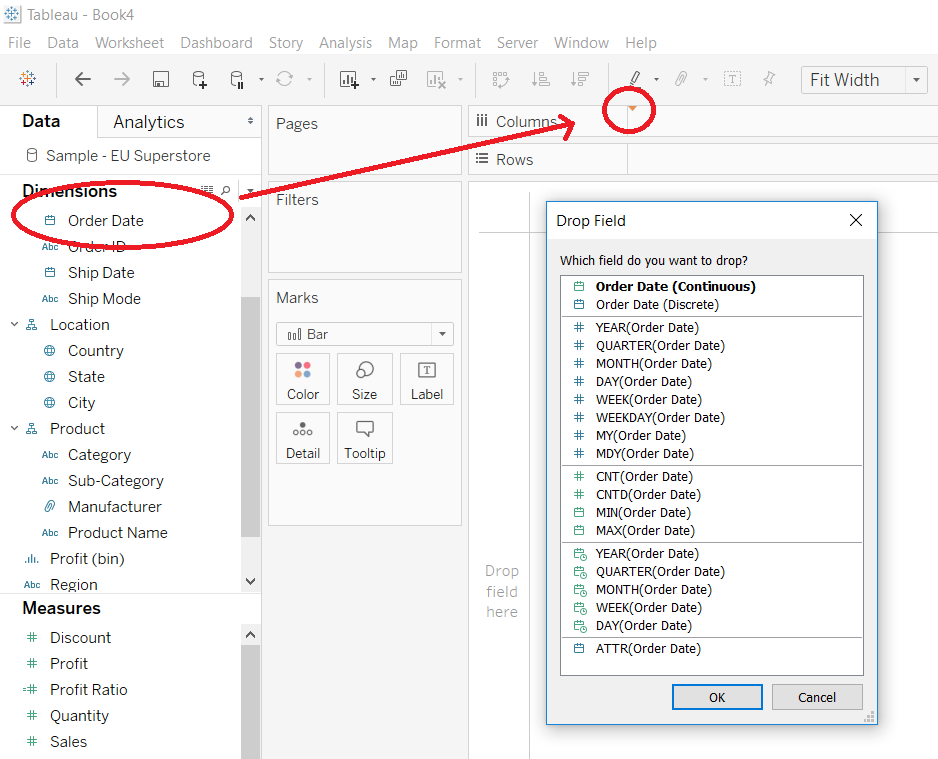
Task: Click the Tableau logo start icon
Action: (x=28, y=80)
